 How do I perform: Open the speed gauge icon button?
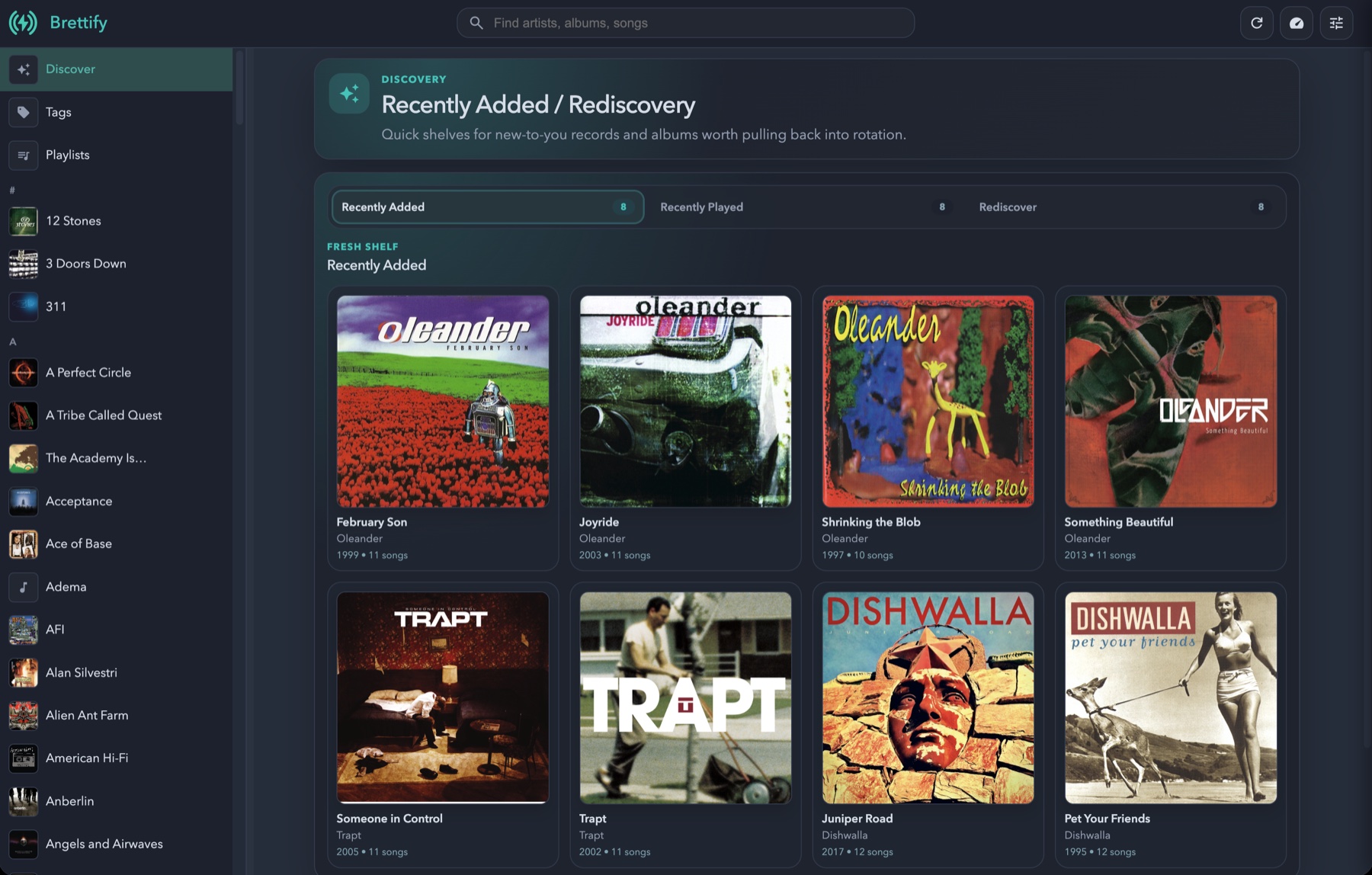[x=1297, y=23]
